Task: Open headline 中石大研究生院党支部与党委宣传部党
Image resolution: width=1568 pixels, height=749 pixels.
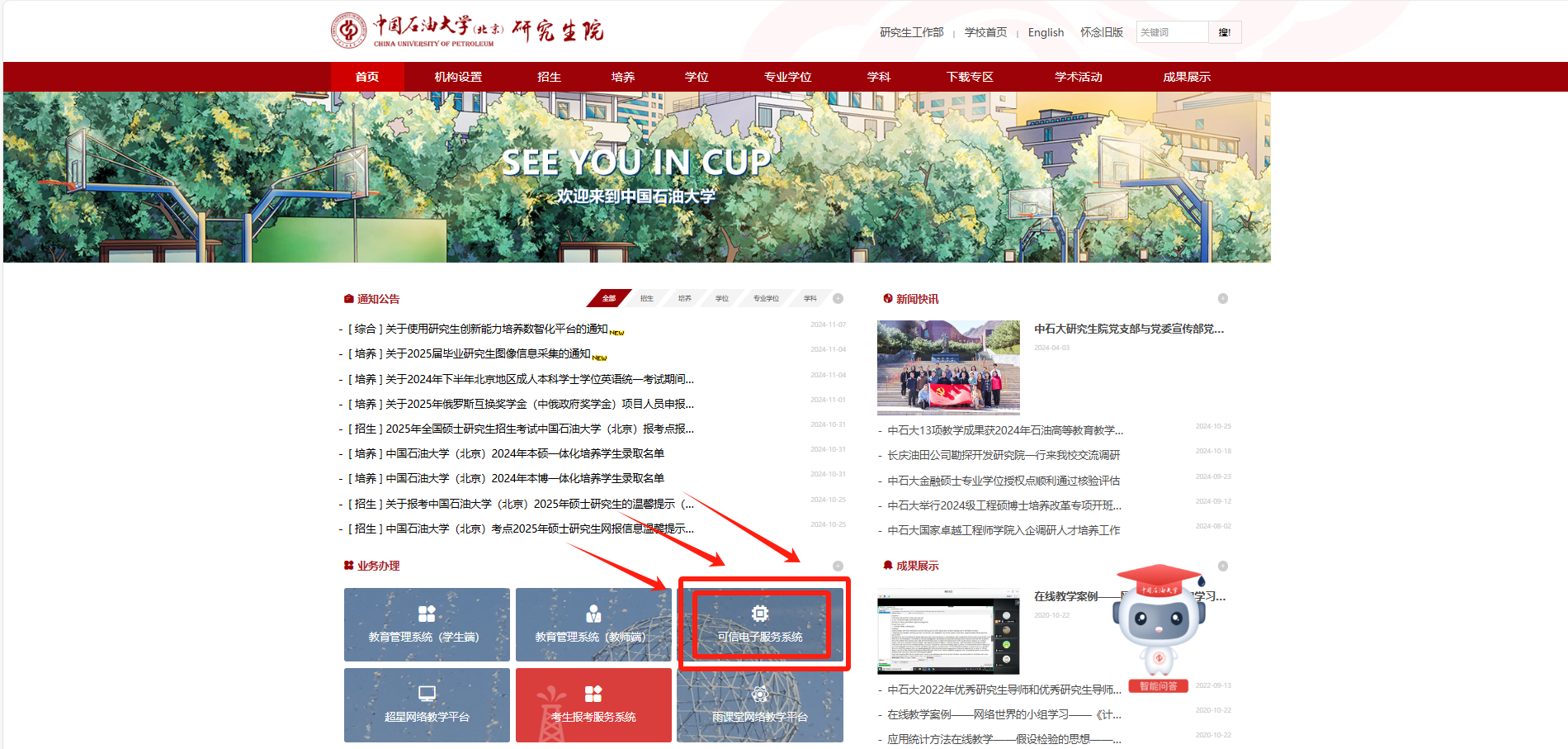Action: [x=1129, y=329]
